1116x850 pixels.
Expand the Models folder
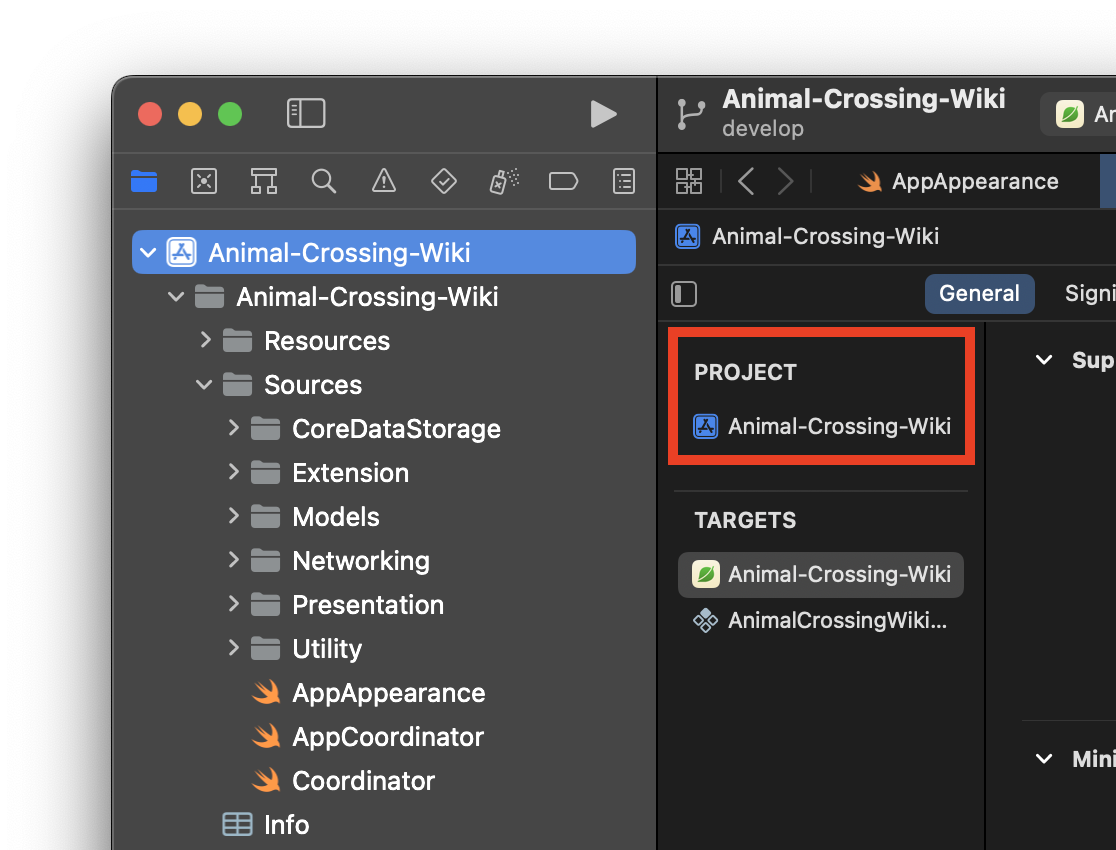(233, 515)
